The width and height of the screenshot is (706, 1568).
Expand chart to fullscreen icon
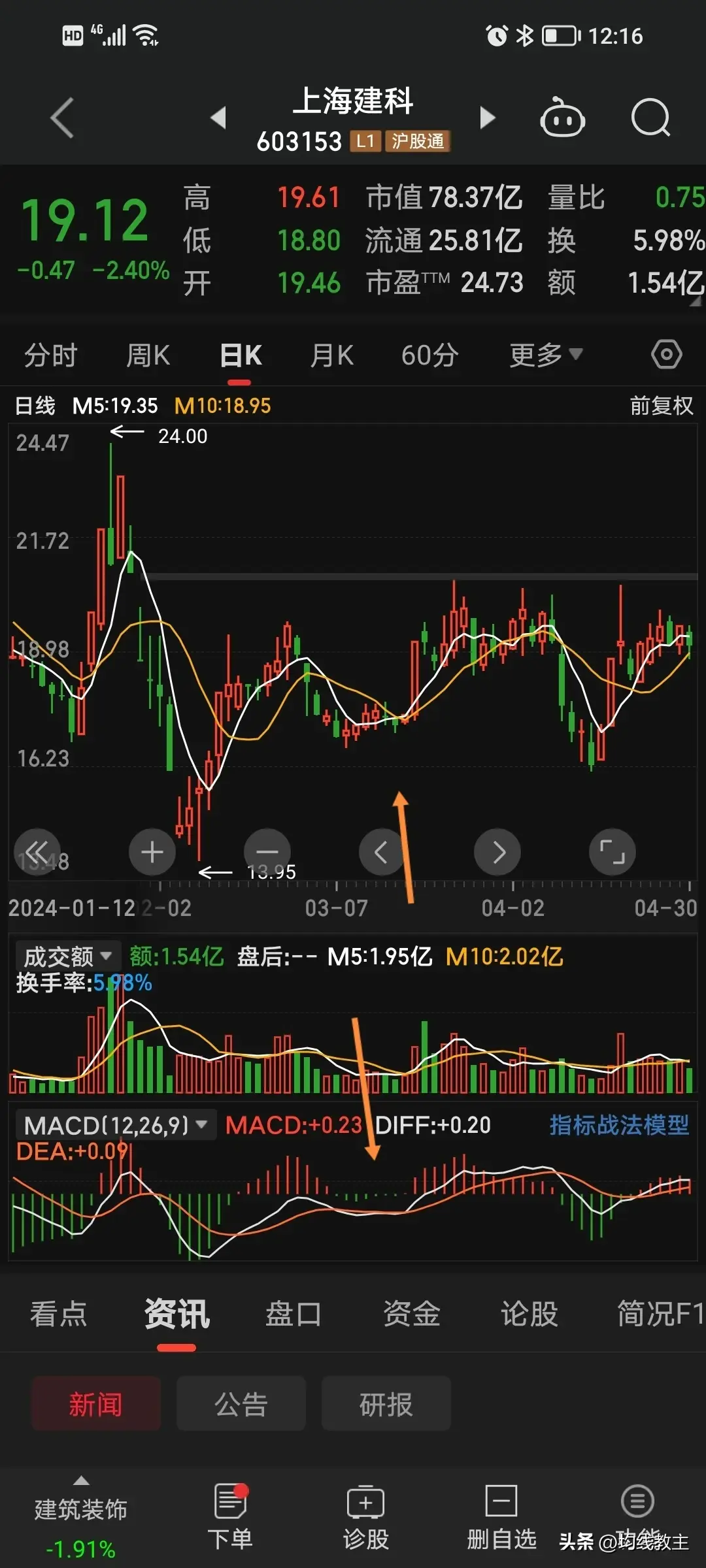[x=613, y=852]
